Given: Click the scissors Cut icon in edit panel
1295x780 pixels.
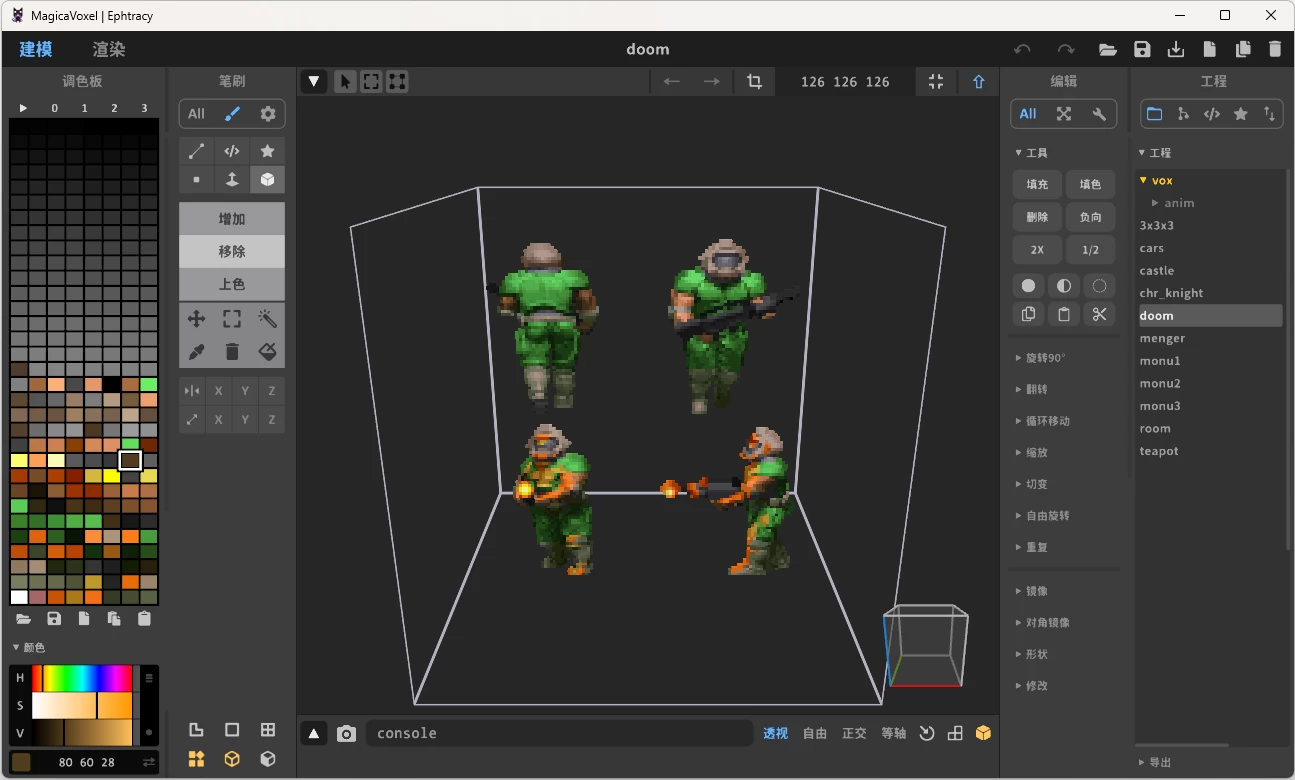Looking at the screenshot, I should click(x=1099, y=314).
